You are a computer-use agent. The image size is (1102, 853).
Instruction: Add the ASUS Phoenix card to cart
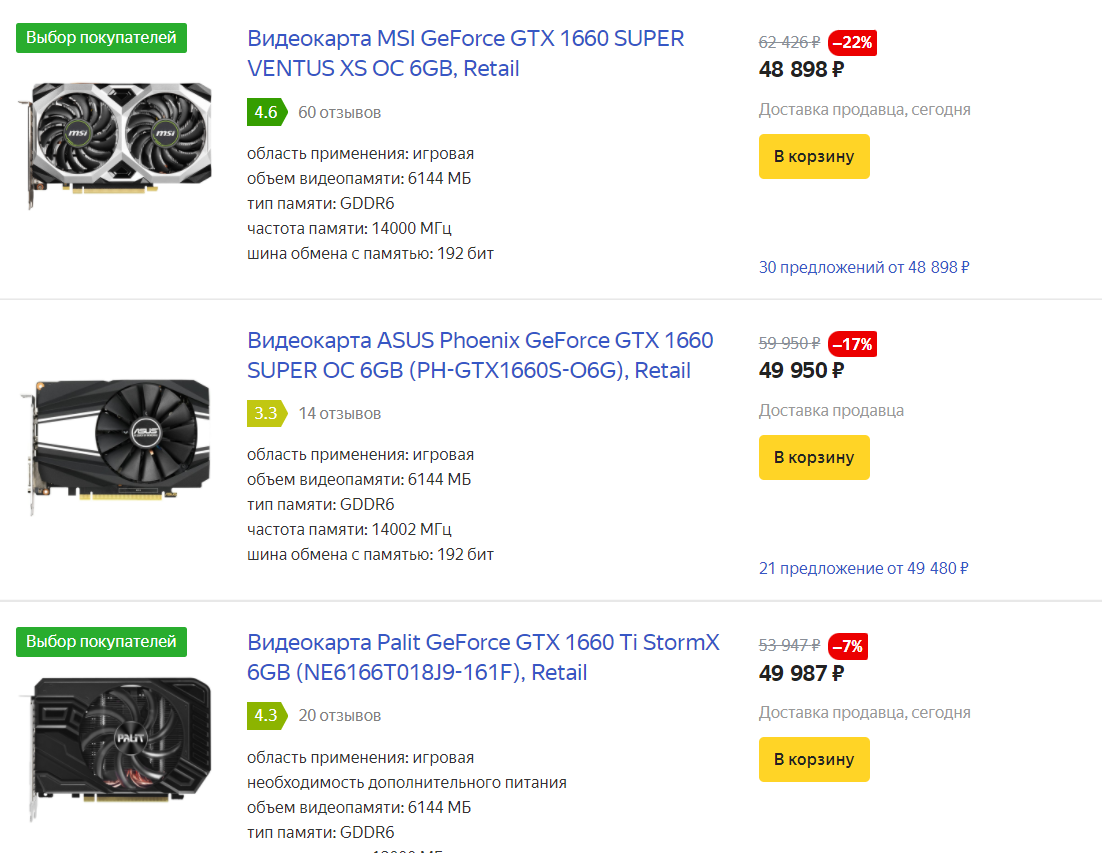coord(814,457)
